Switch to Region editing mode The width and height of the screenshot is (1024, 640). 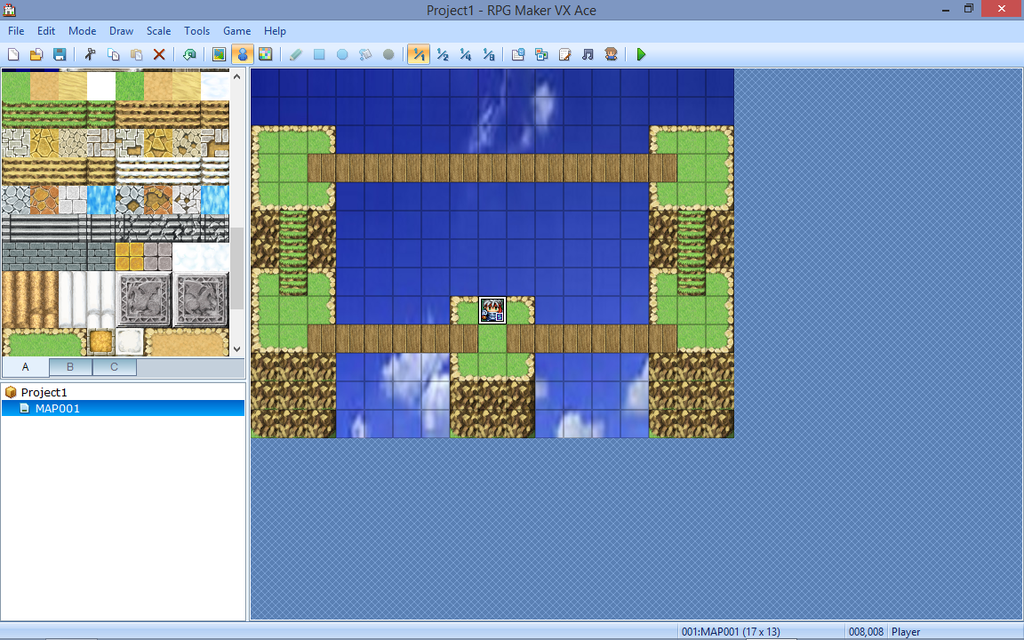pos(265,54)
